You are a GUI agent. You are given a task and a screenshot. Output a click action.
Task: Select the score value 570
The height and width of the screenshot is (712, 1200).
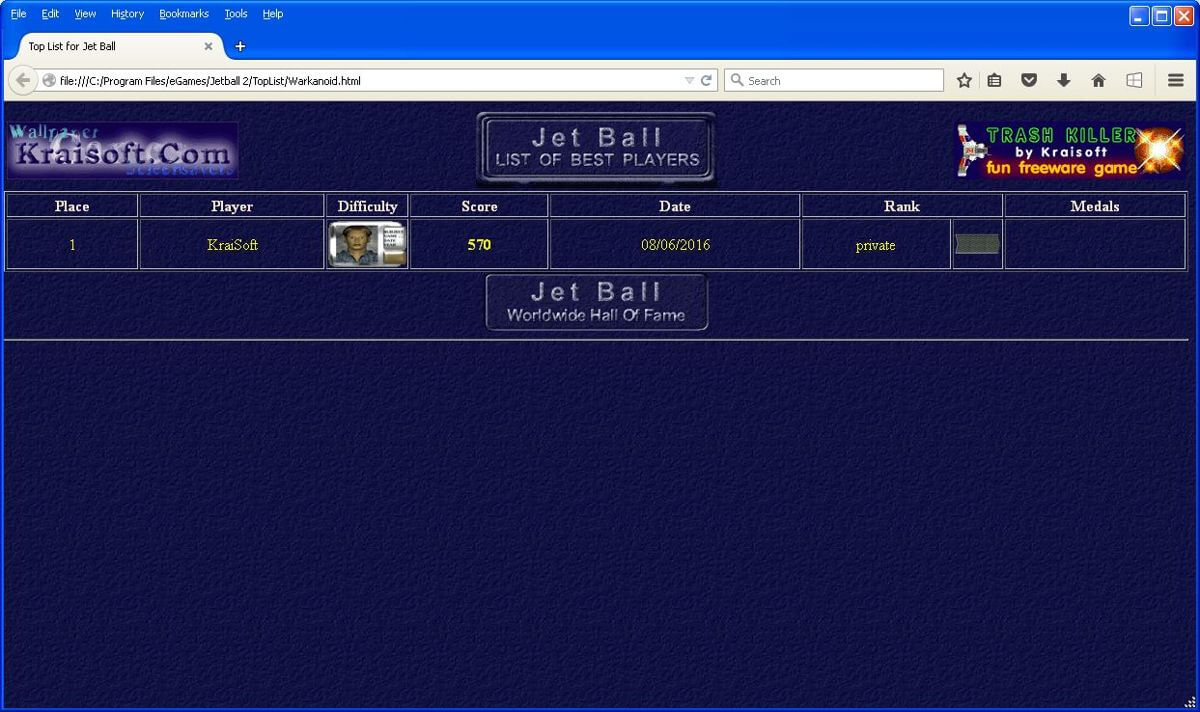pos(479,245)
